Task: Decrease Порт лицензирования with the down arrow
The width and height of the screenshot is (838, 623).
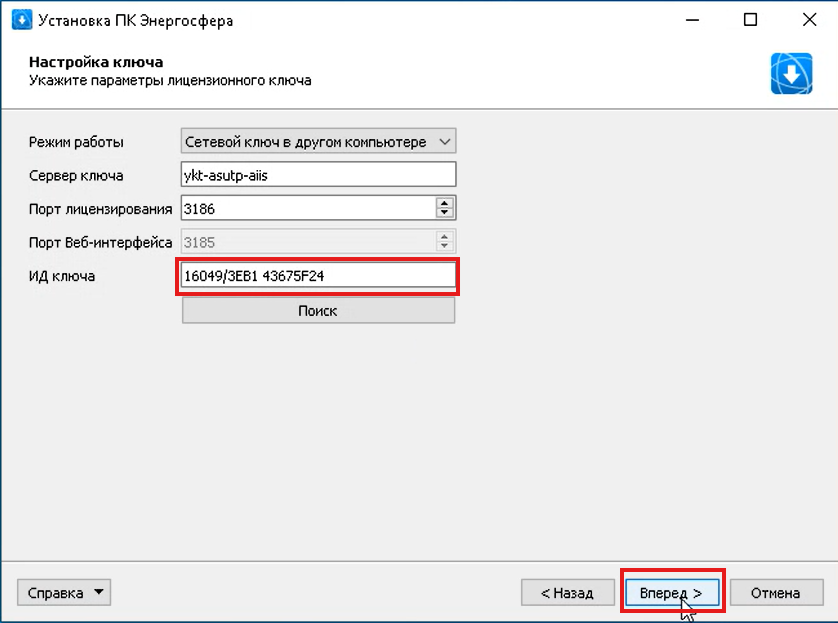Action: tap(445, 214)
